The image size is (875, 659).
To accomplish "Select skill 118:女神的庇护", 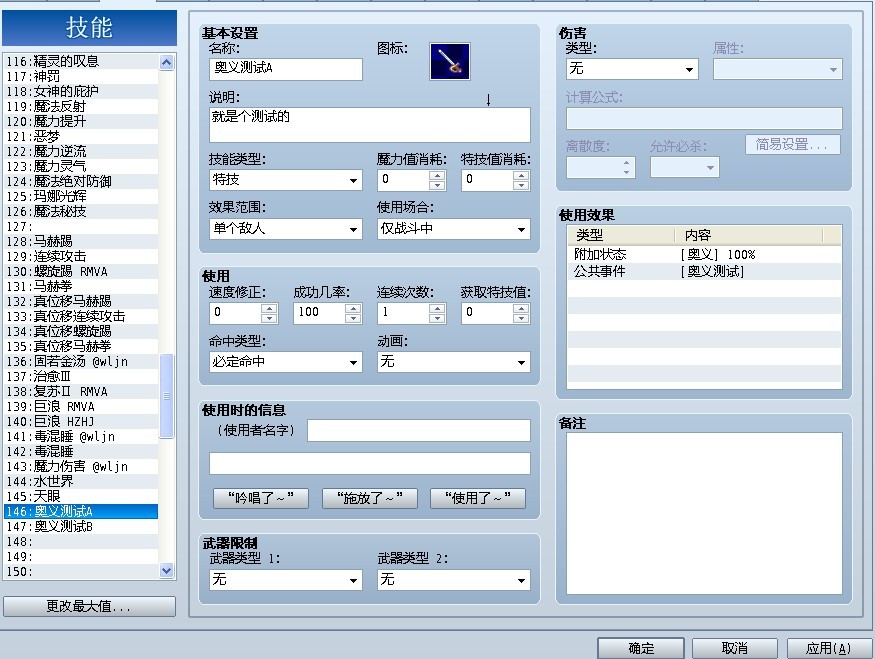I will point(81,91).
